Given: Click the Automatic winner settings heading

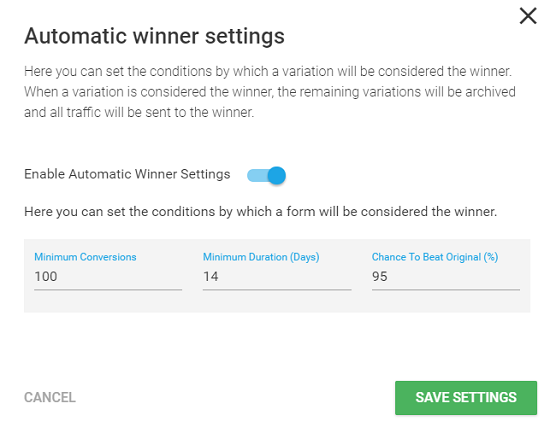Looking at the screenshot, I should [154, 36].
